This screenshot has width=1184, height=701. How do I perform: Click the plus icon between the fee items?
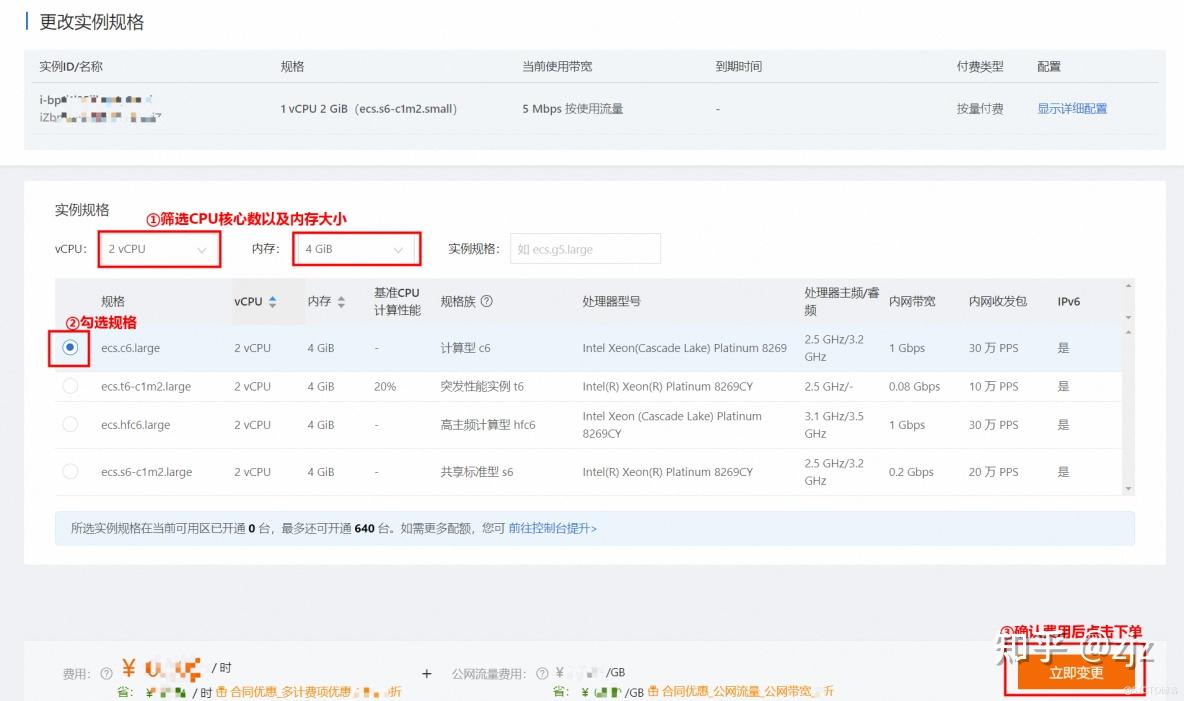coord(426,674)
